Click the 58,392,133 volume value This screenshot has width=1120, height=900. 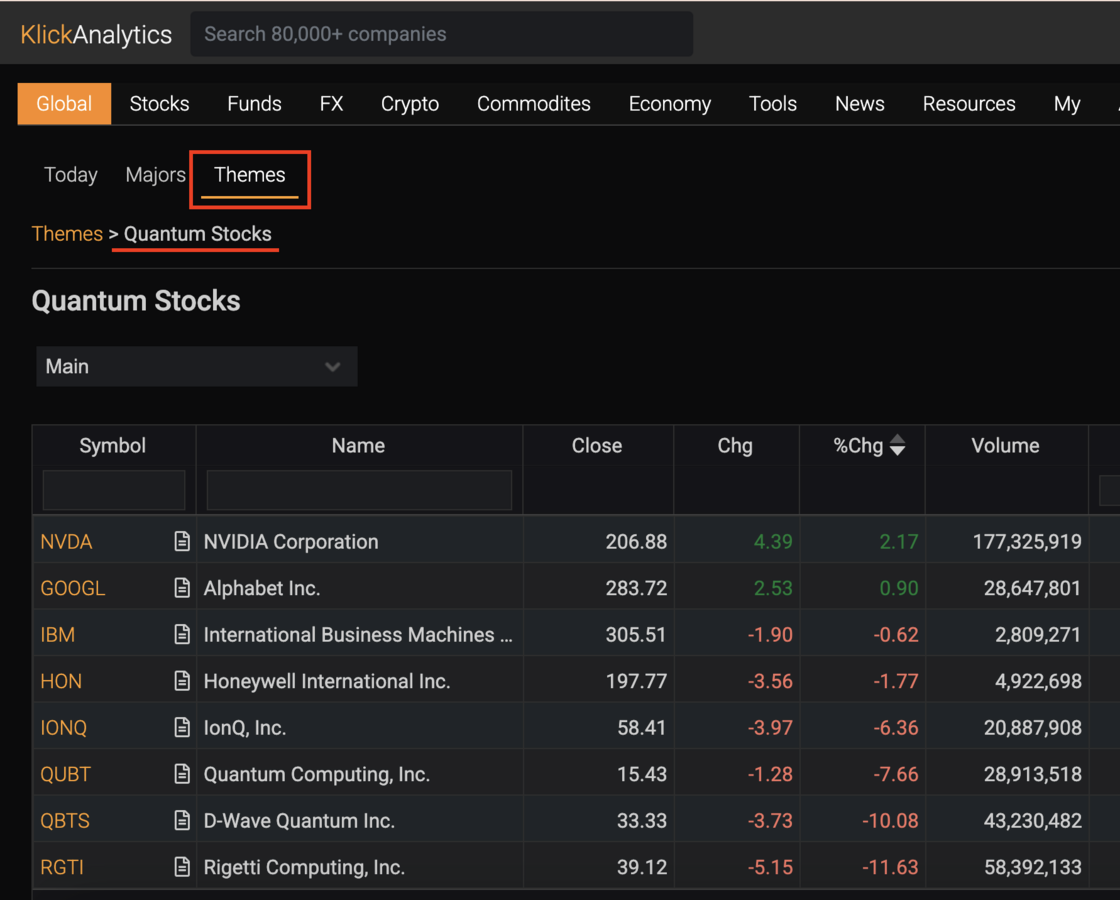click(1033, 866)
